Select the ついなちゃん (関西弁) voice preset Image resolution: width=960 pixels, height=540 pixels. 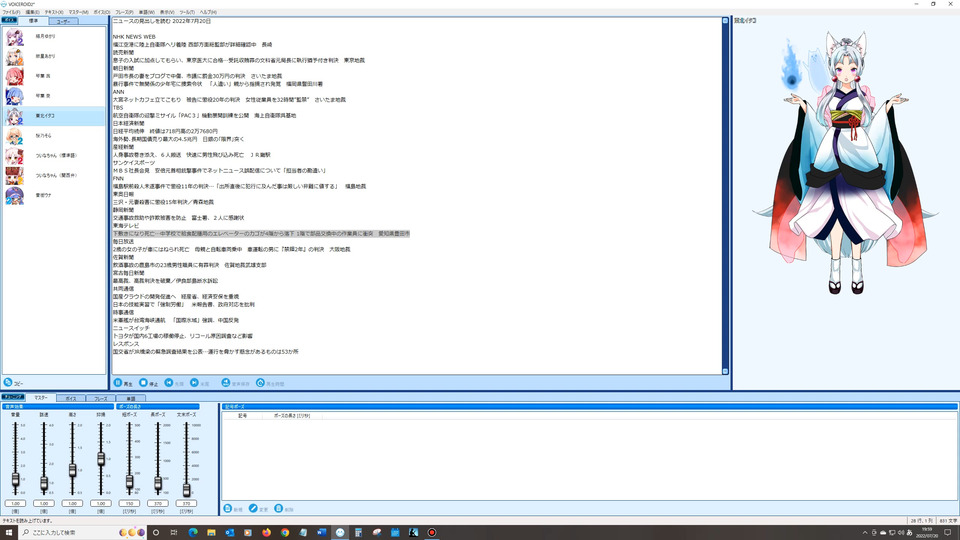[54, 175]
